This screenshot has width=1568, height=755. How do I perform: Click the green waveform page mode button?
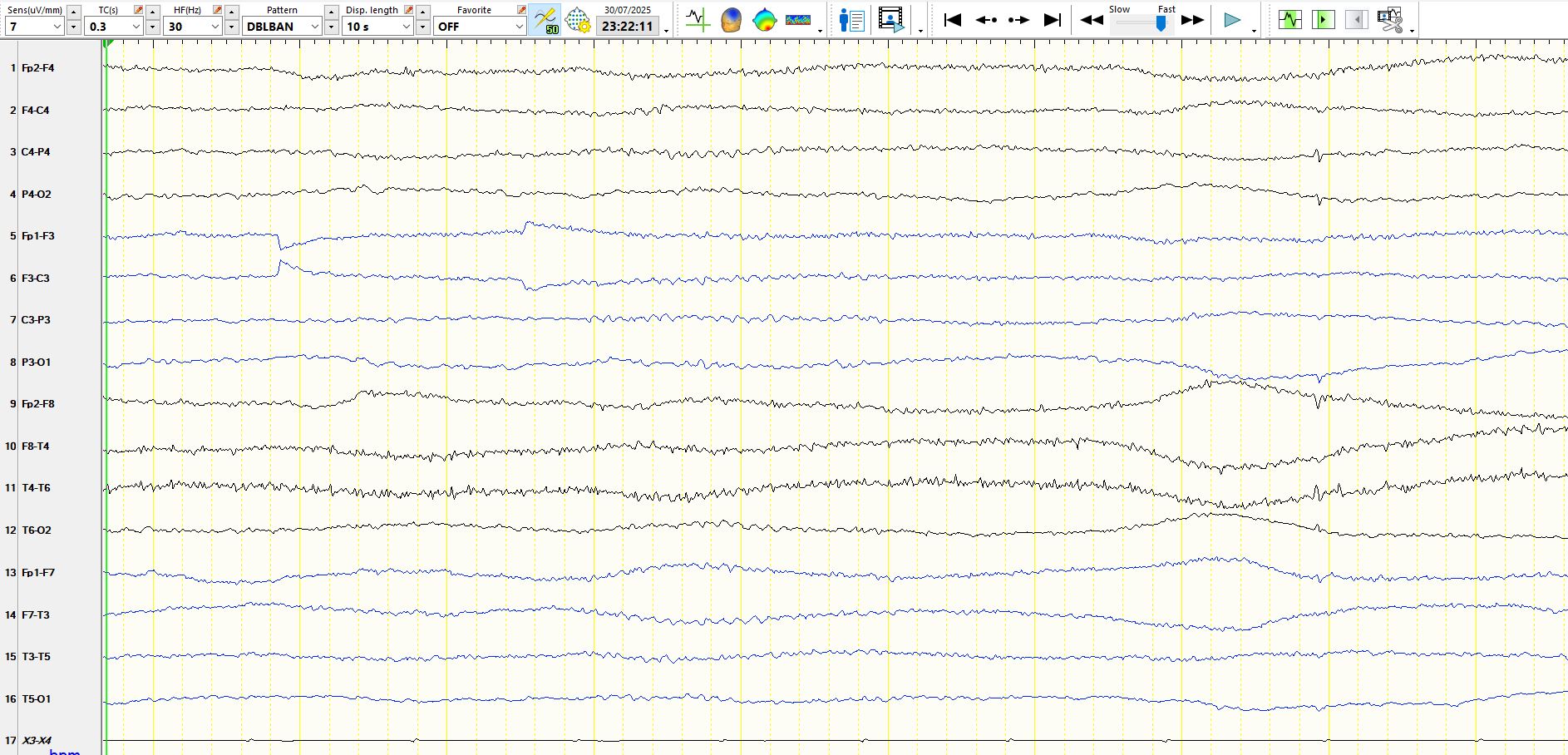pyautogui.click(x=1289, y=20)
